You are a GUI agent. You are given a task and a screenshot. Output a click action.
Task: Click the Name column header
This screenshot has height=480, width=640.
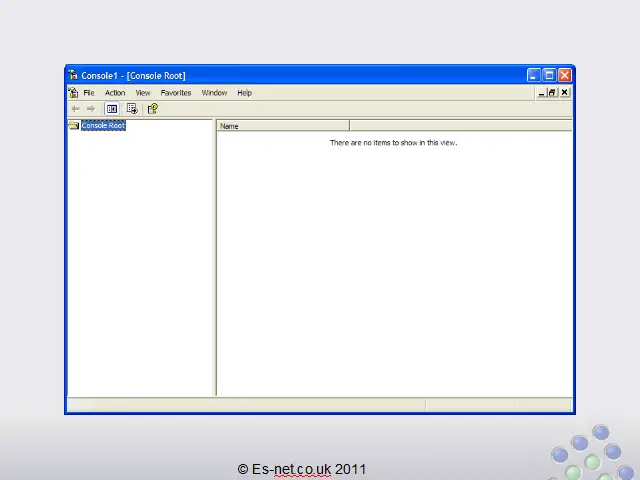(x=283, y=126)
